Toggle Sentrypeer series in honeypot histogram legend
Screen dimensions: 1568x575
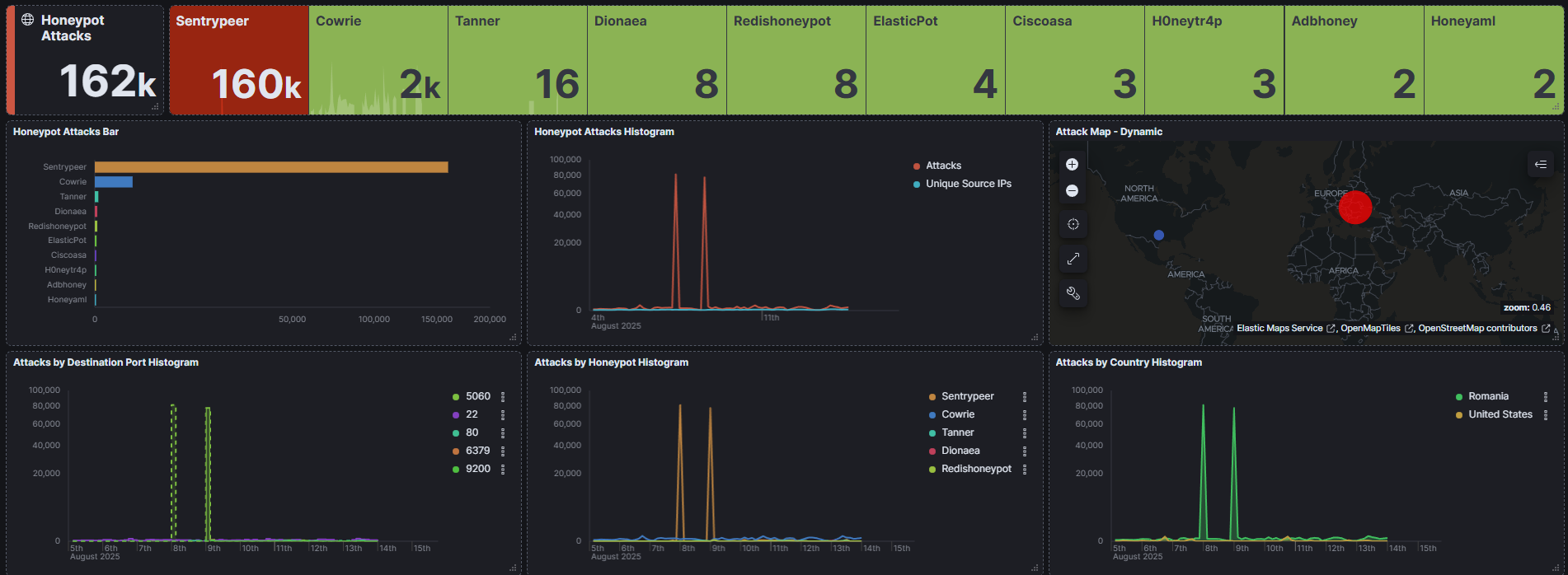(968, 396)
